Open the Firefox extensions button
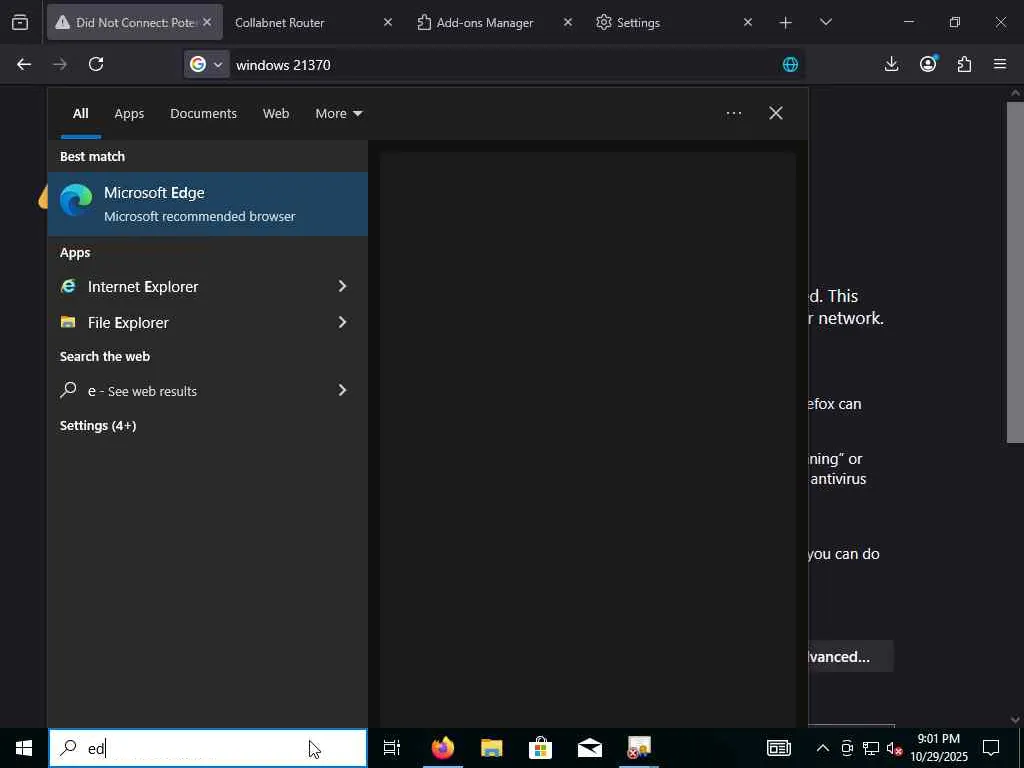This screenshot has width=1024, height=768. 964,64
